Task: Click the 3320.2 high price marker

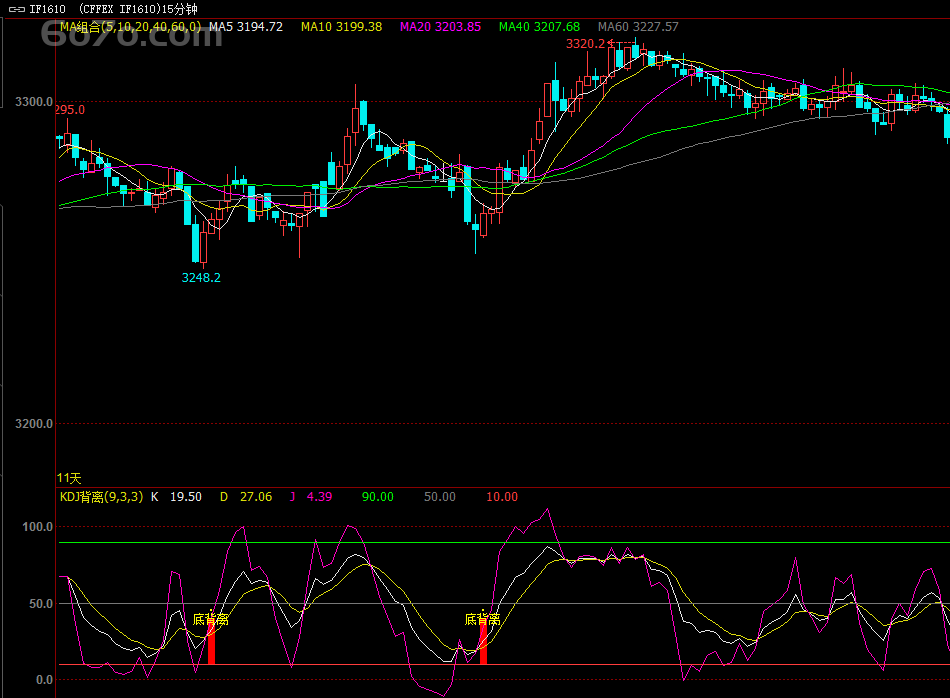Action: pyautogui.click(x=585, y=44)
